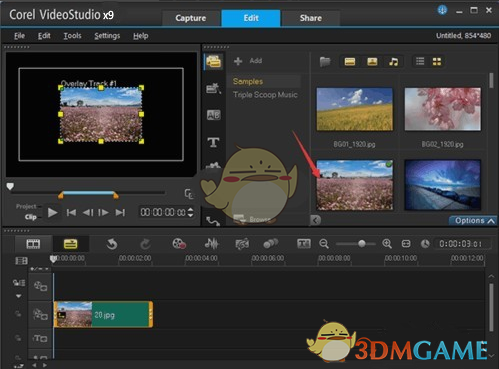Zoom in the timeline with magnifier plus
The image size is (499, 369).
(x=387, y=244)
